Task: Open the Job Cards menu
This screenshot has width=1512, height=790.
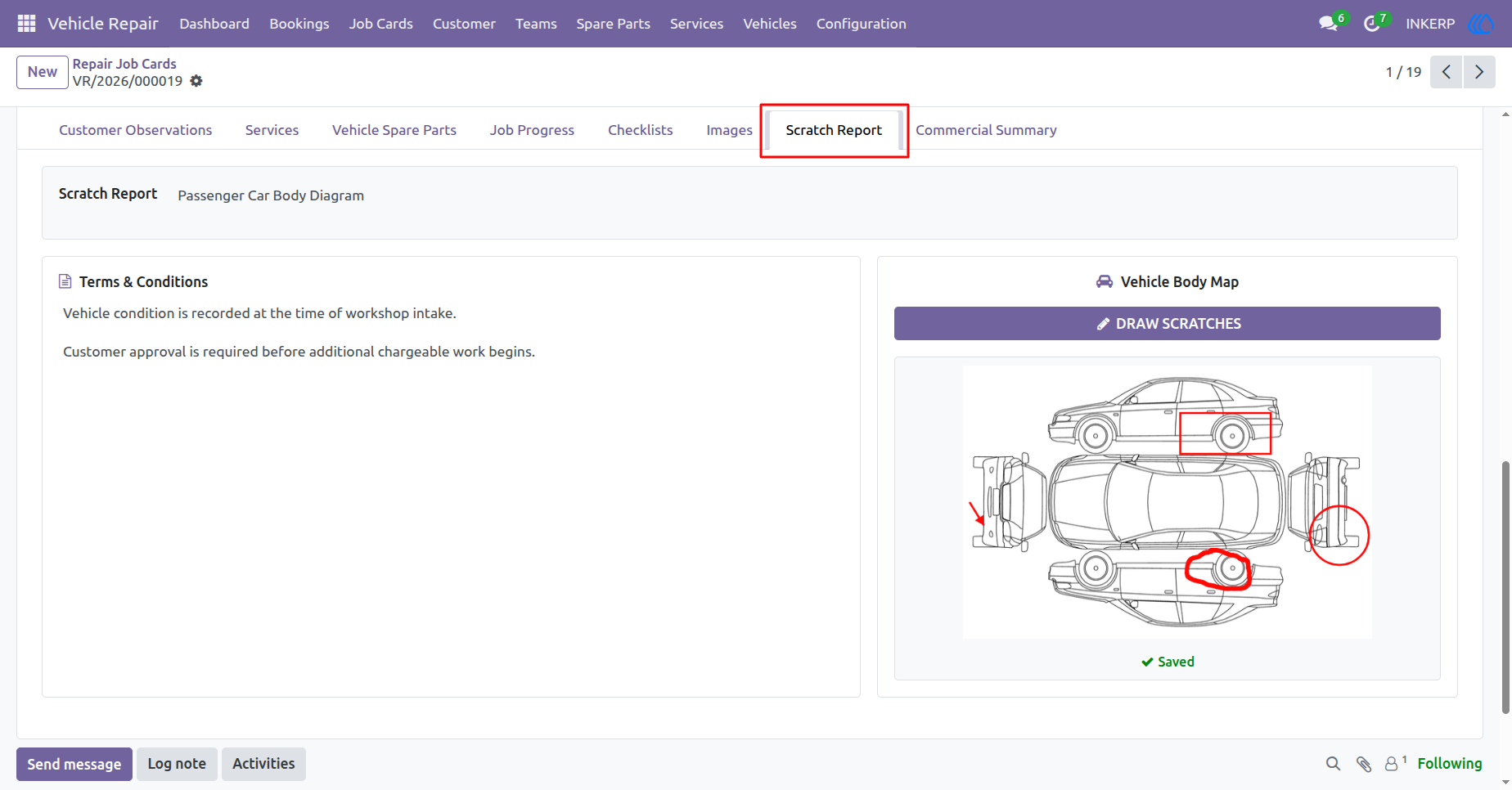Action: [381, 24]
